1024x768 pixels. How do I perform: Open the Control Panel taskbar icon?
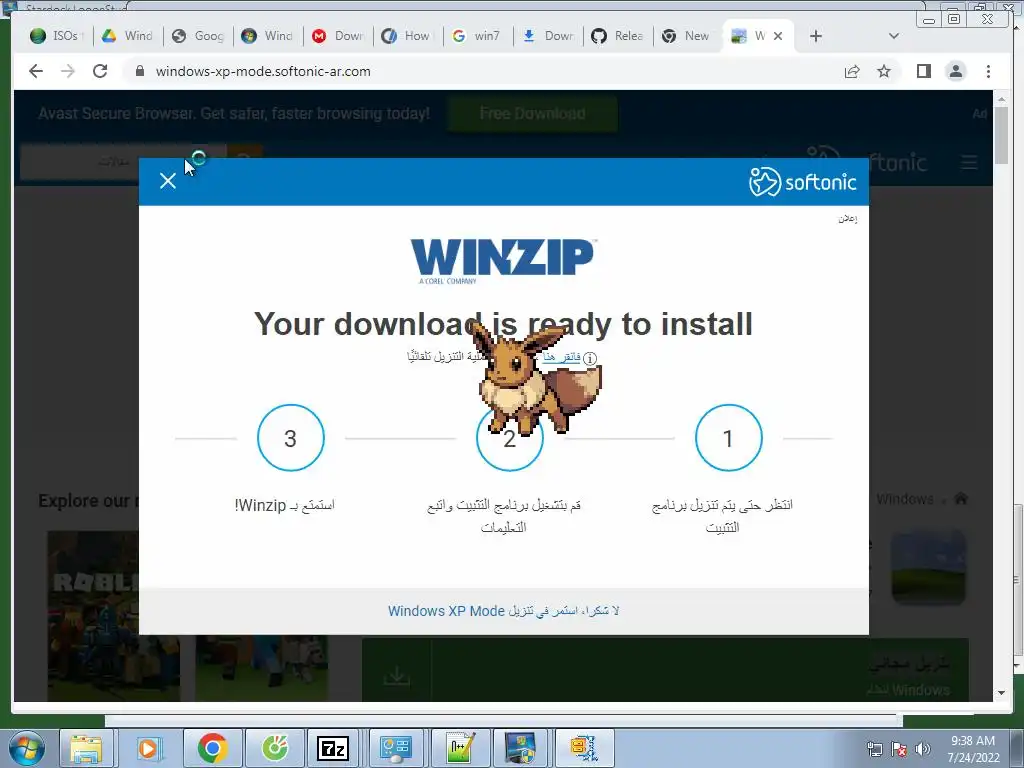396,748
